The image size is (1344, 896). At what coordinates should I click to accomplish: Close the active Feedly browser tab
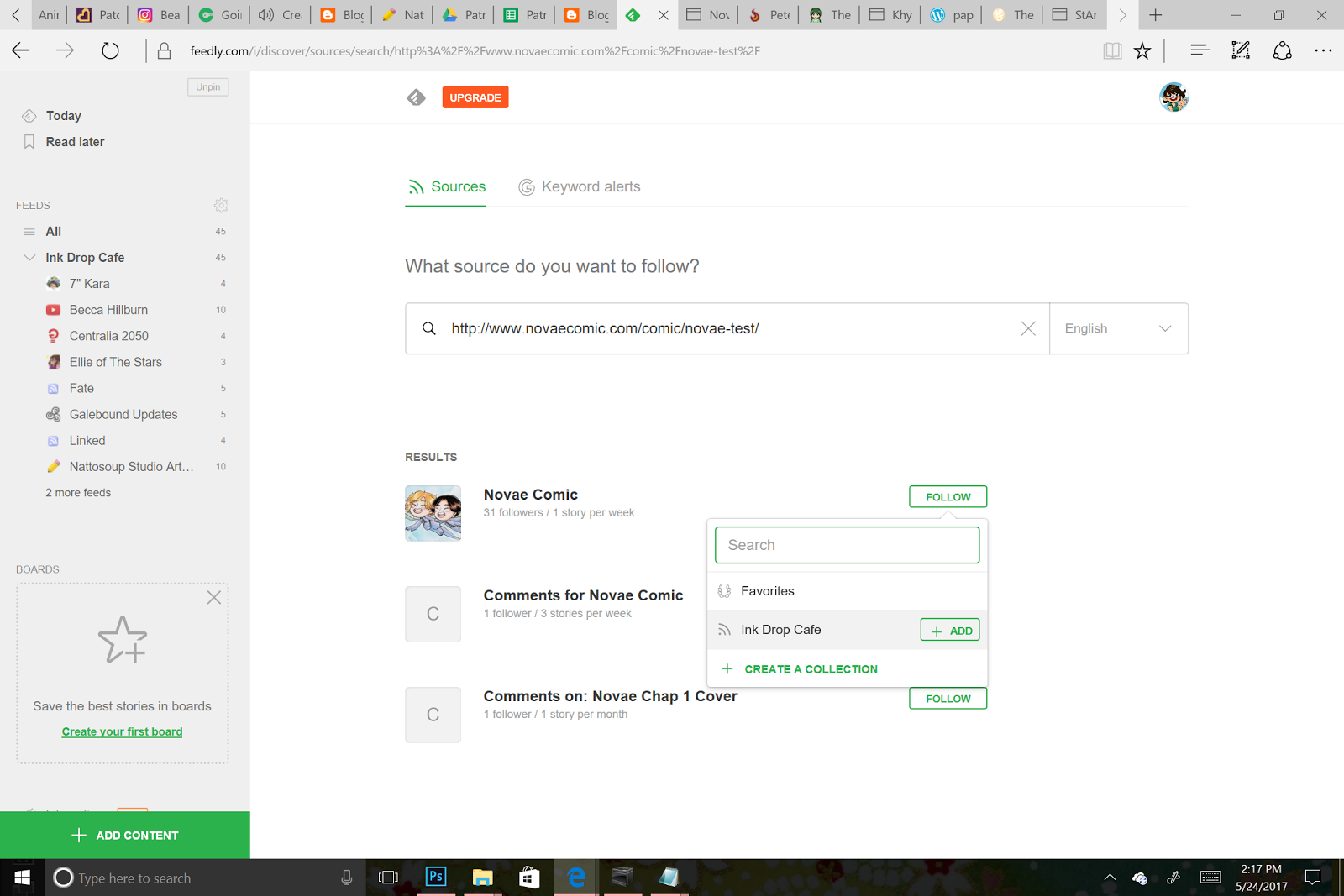click(x=664, y=15)
